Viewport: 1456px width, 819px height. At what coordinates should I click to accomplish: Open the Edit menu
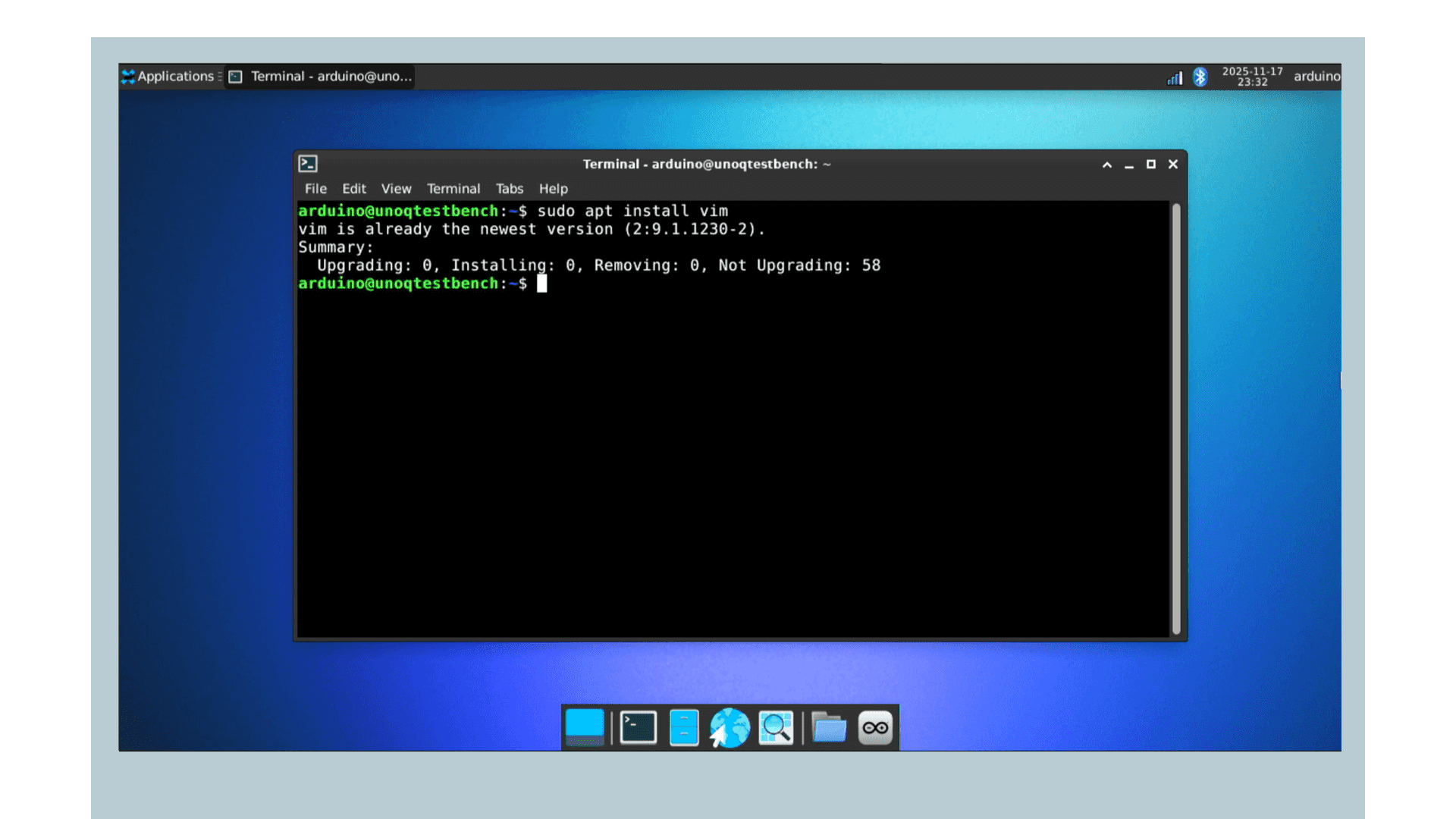[353, 189]
